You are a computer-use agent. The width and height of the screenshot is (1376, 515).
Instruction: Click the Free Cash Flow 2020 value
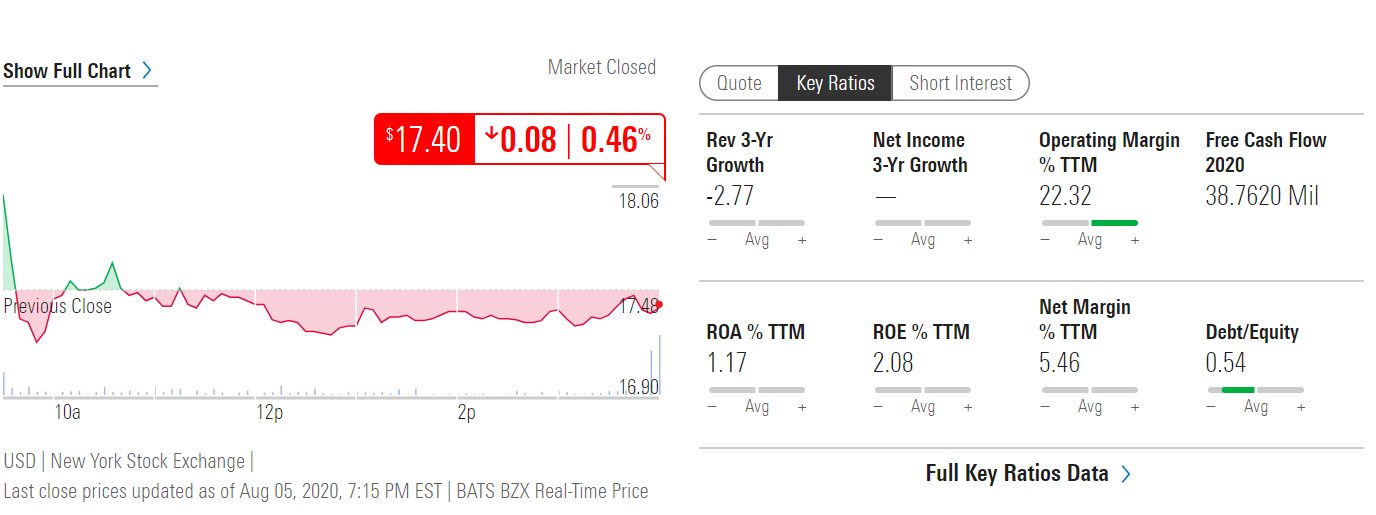1262,196
